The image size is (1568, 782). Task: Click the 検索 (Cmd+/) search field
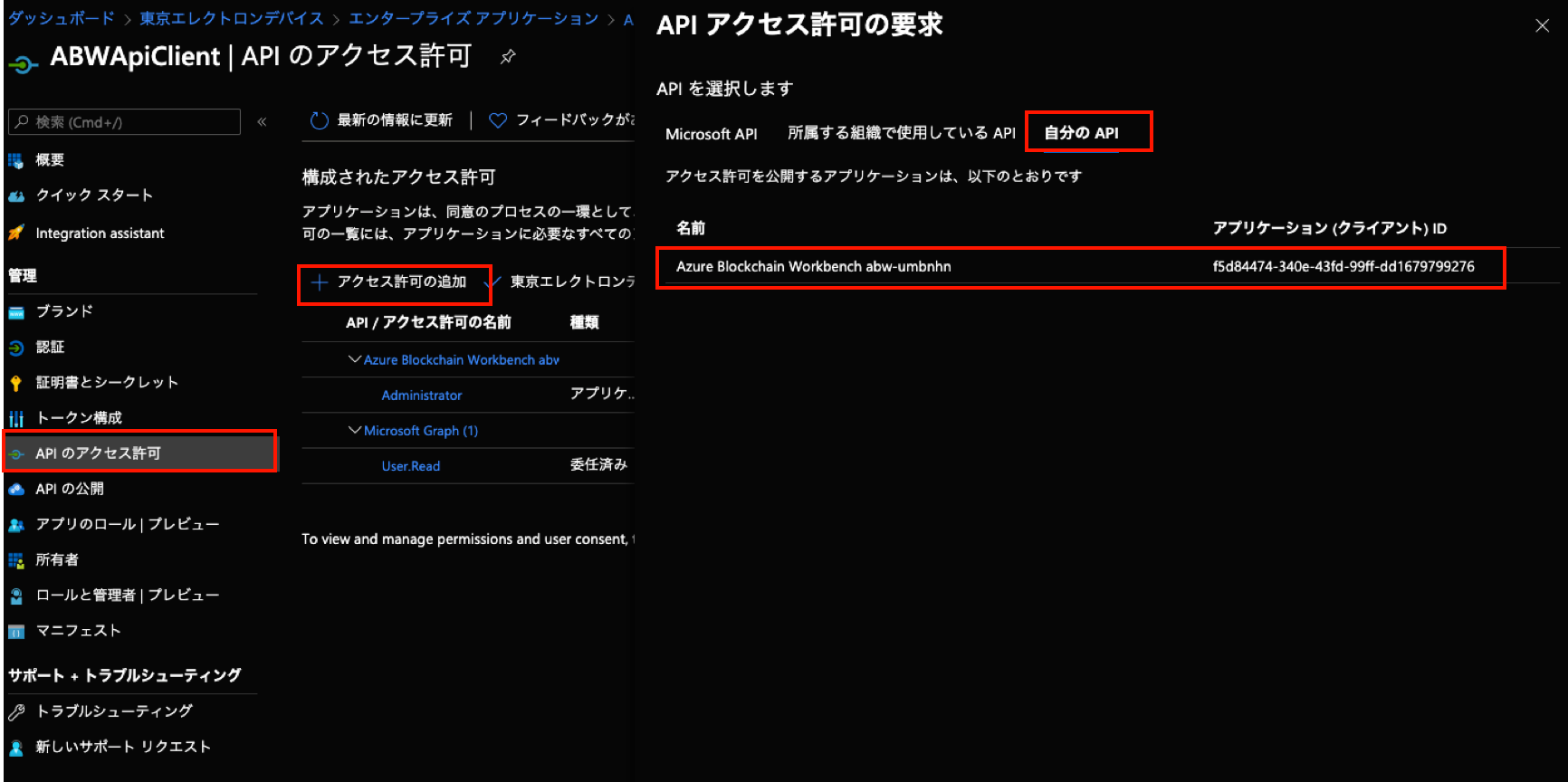pos(124,122)
